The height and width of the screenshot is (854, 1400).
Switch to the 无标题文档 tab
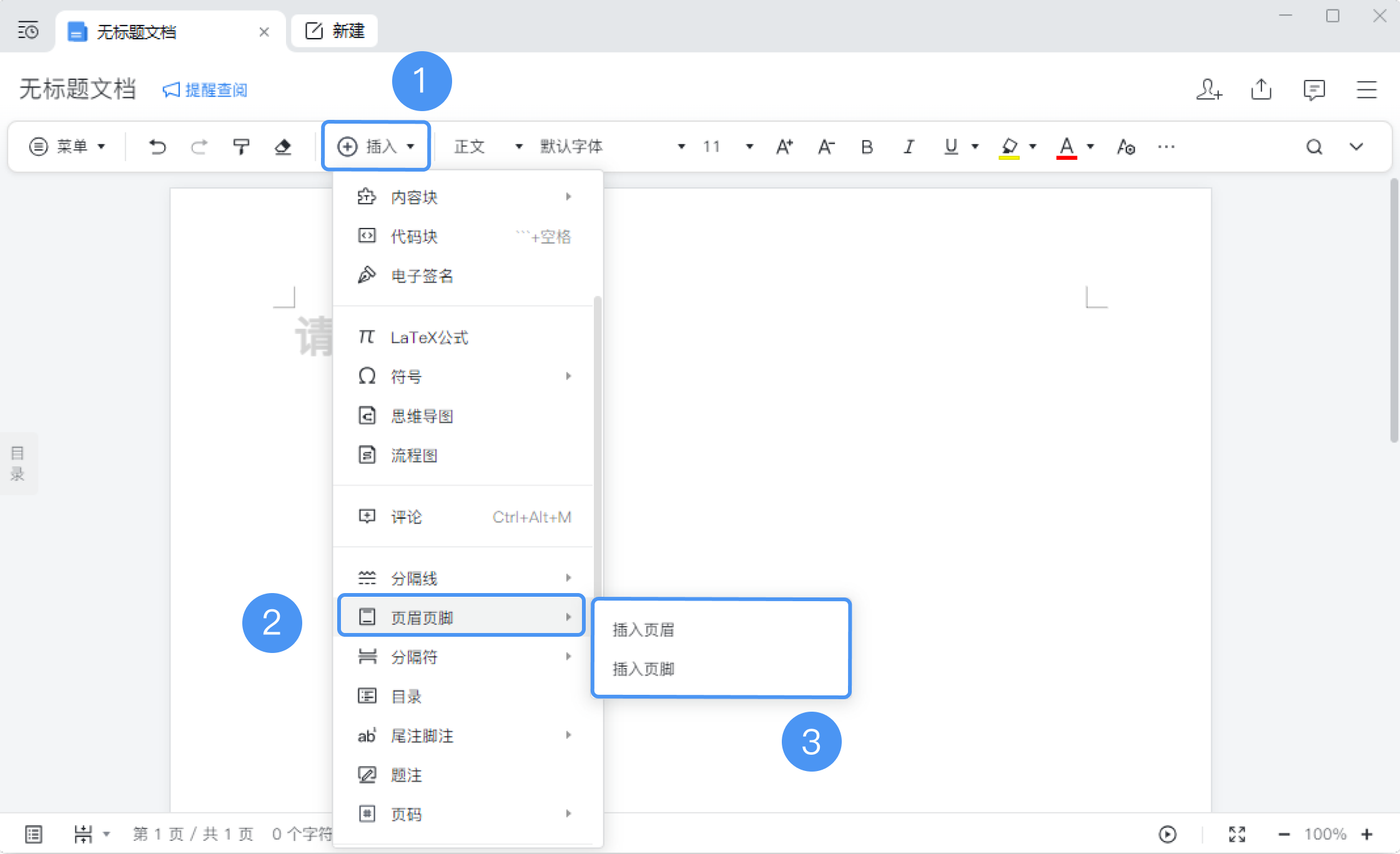170,31
